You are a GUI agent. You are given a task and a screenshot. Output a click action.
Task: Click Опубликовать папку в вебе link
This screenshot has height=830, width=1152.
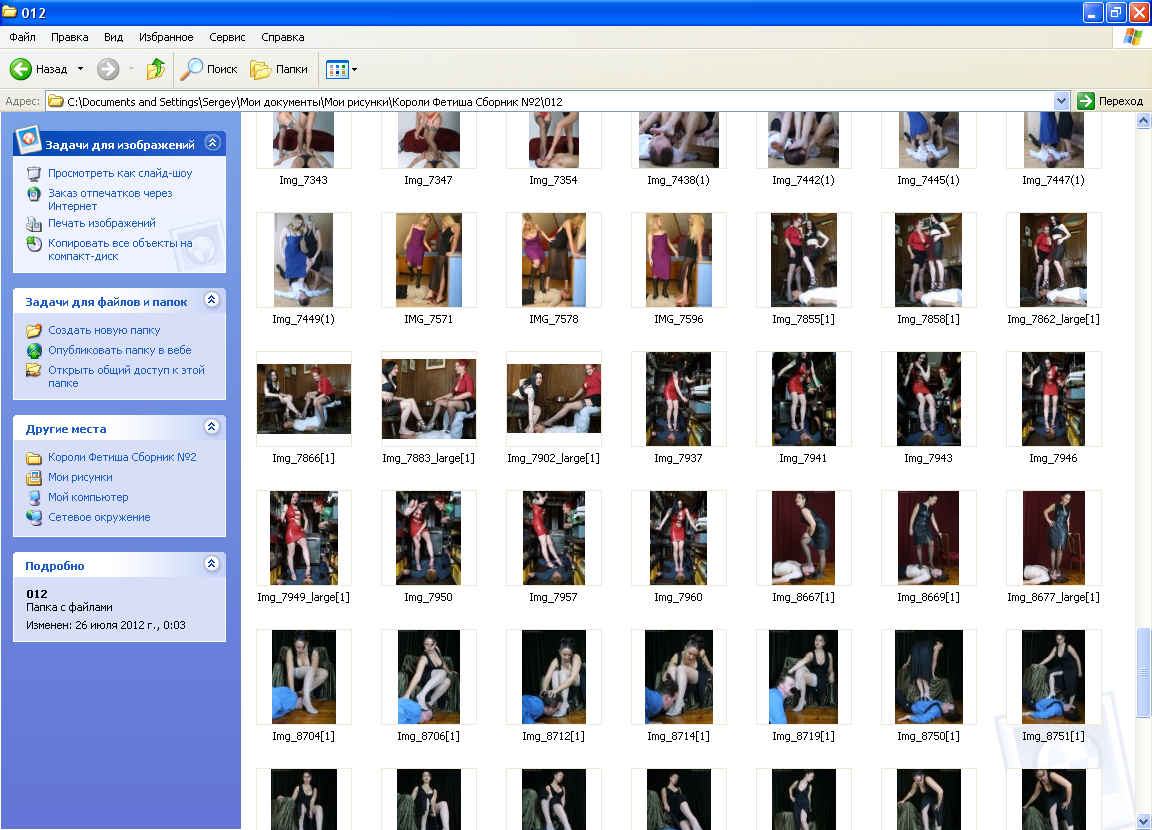pos(120,350)
